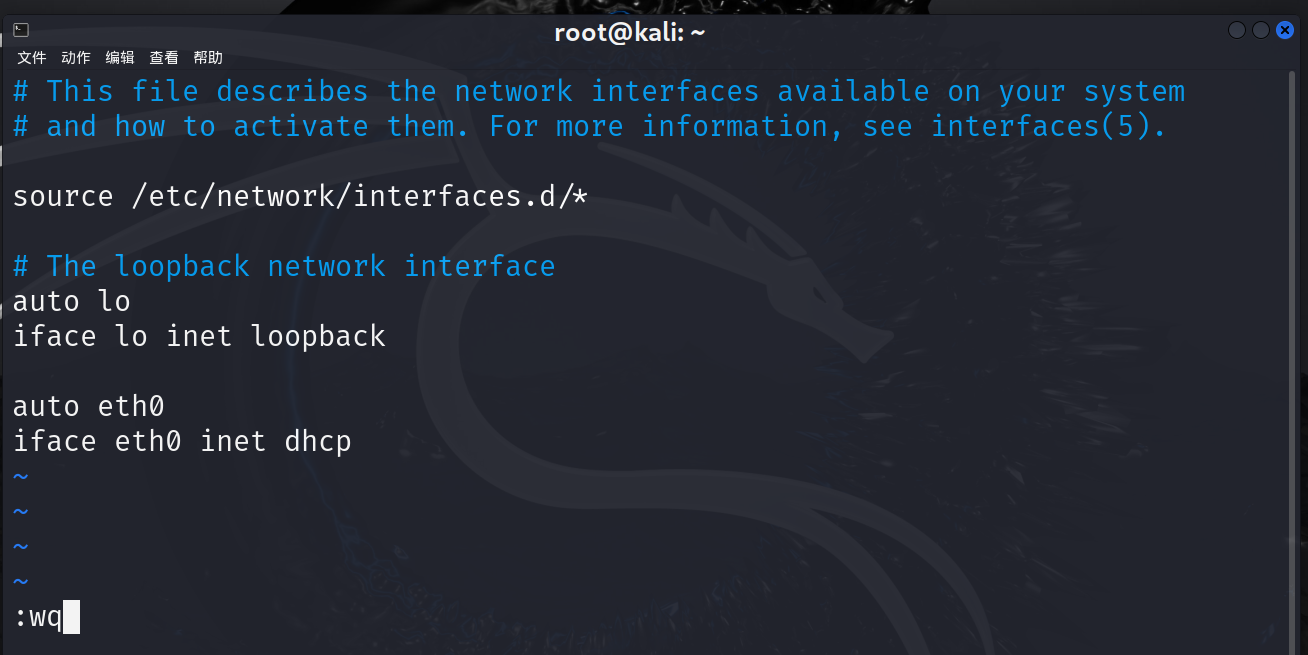Click the '# The loopback network interface' comment
This screenshot has height=655, width=1308.
(284, 266)
